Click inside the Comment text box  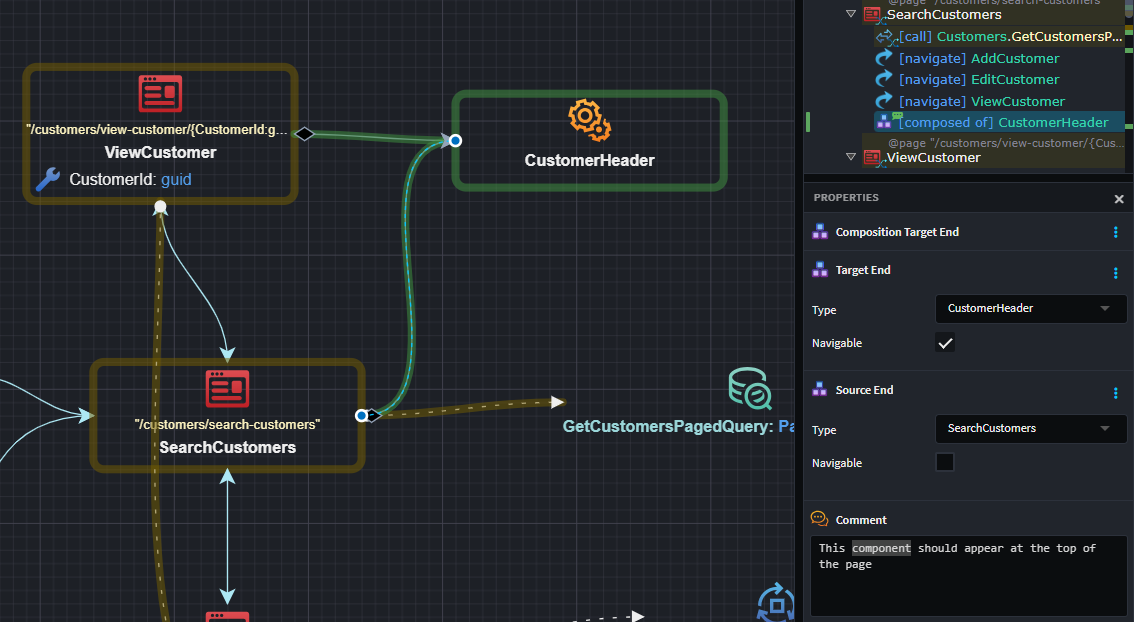click(x=968, y=576)
